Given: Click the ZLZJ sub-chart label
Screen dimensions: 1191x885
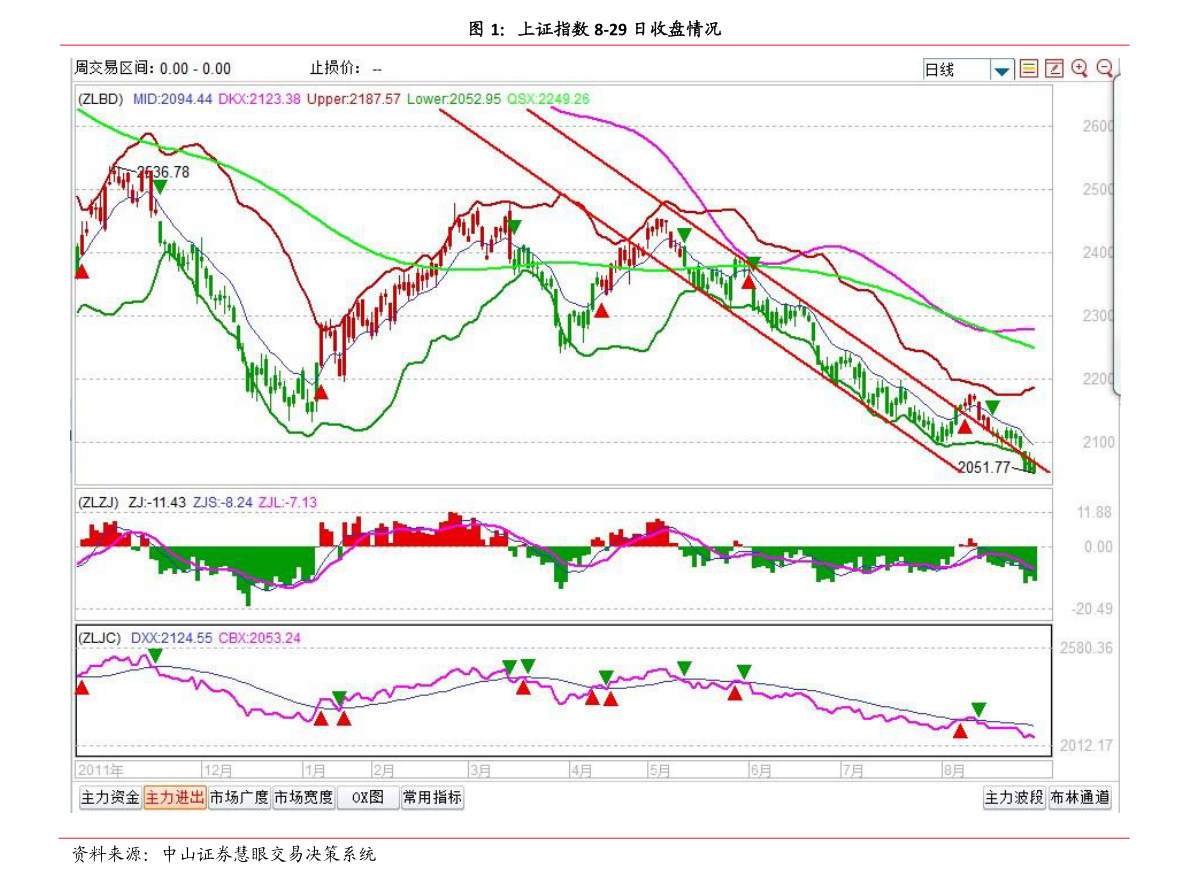Looking at the screenshot, I should pos(99,502).
